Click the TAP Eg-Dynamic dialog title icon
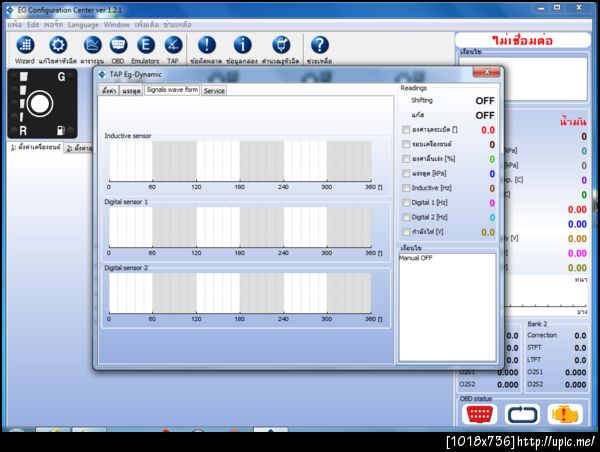 click(102, 74)
